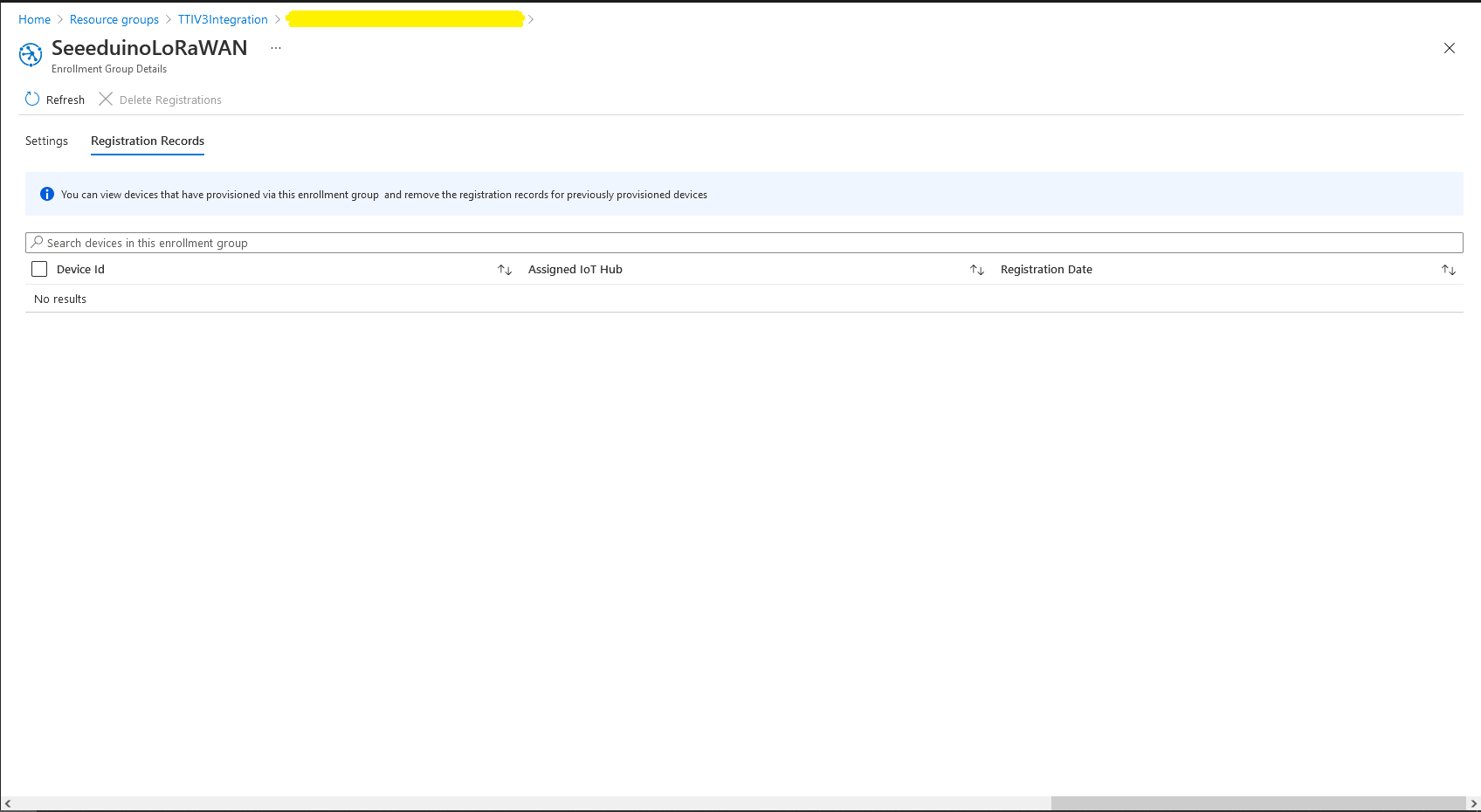The height and width of the screenshot is (812, 1481).
Task: Close the Enrollment Group Details blade
Action: [x=1450, y=48]
